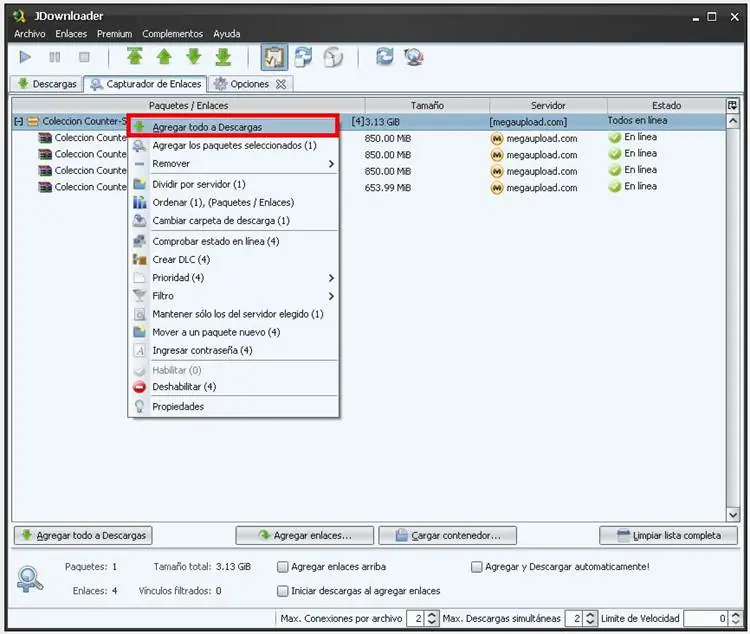Enable Agregar enlaces arriba checkbox
750x634 pixels.
[283, 567]
